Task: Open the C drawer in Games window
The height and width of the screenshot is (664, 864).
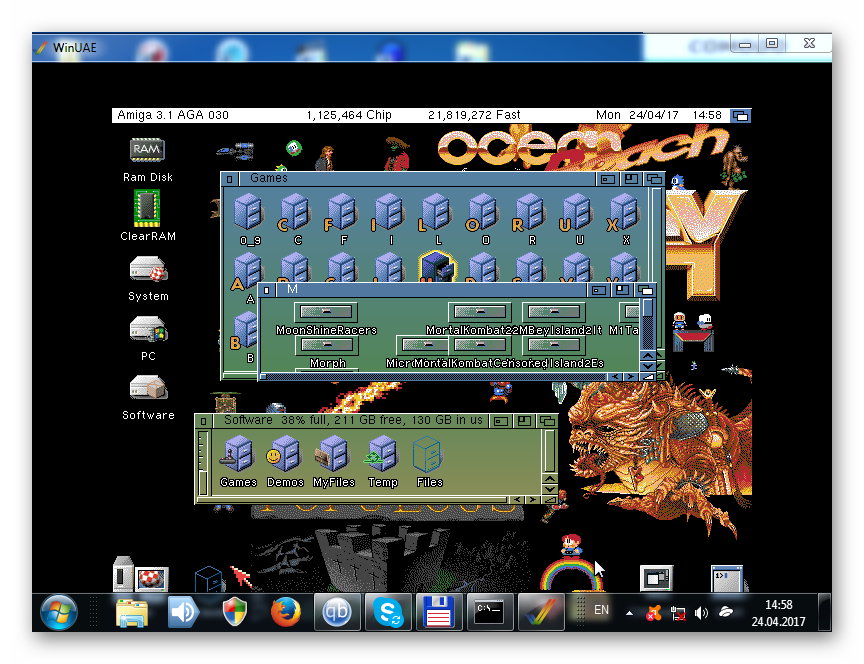Action: point(294,213)
